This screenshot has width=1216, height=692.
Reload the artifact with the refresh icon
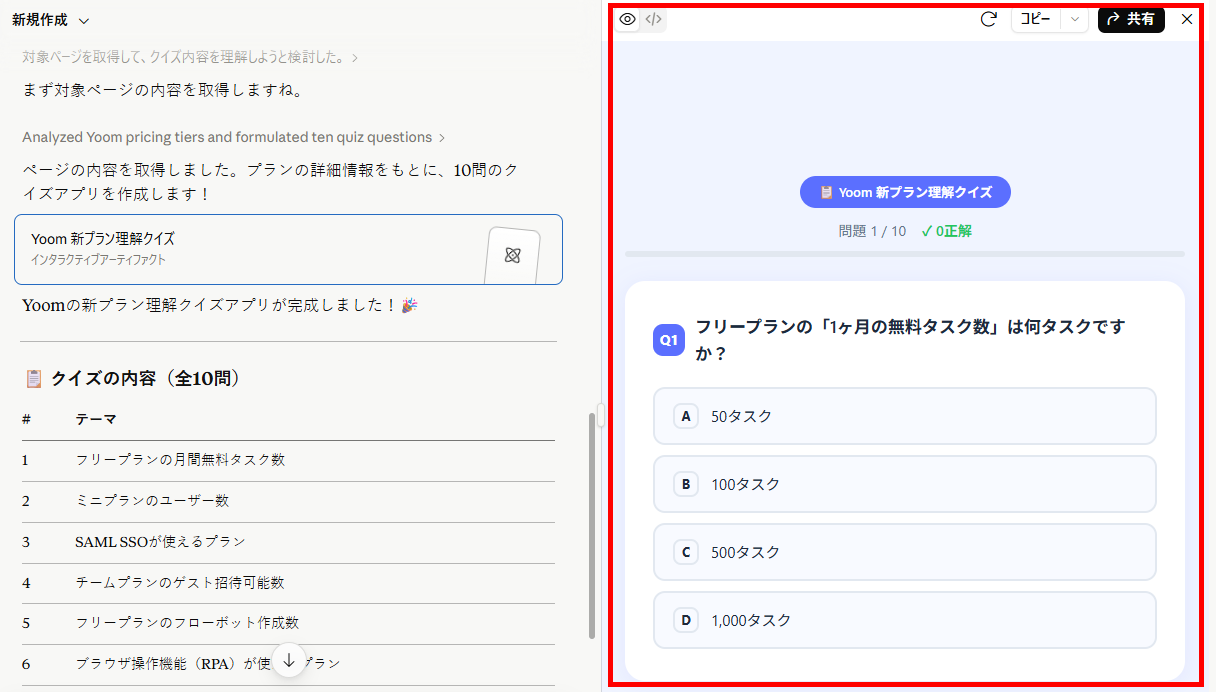[988, 19]
